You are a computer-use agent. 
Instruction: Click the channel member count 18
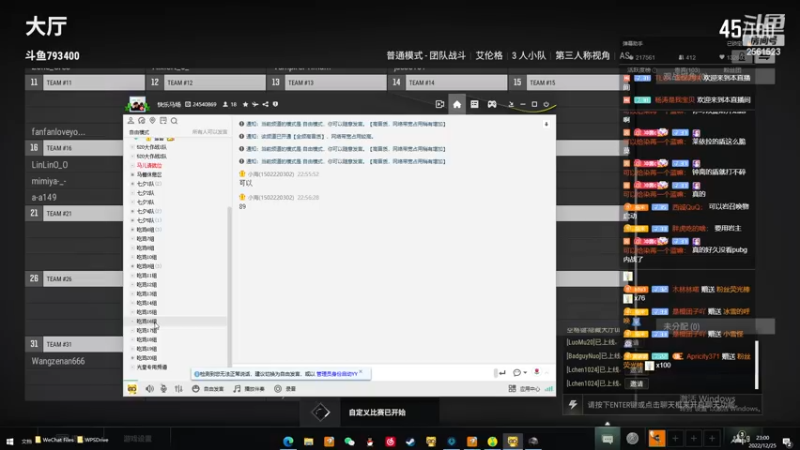pos(230,104)
